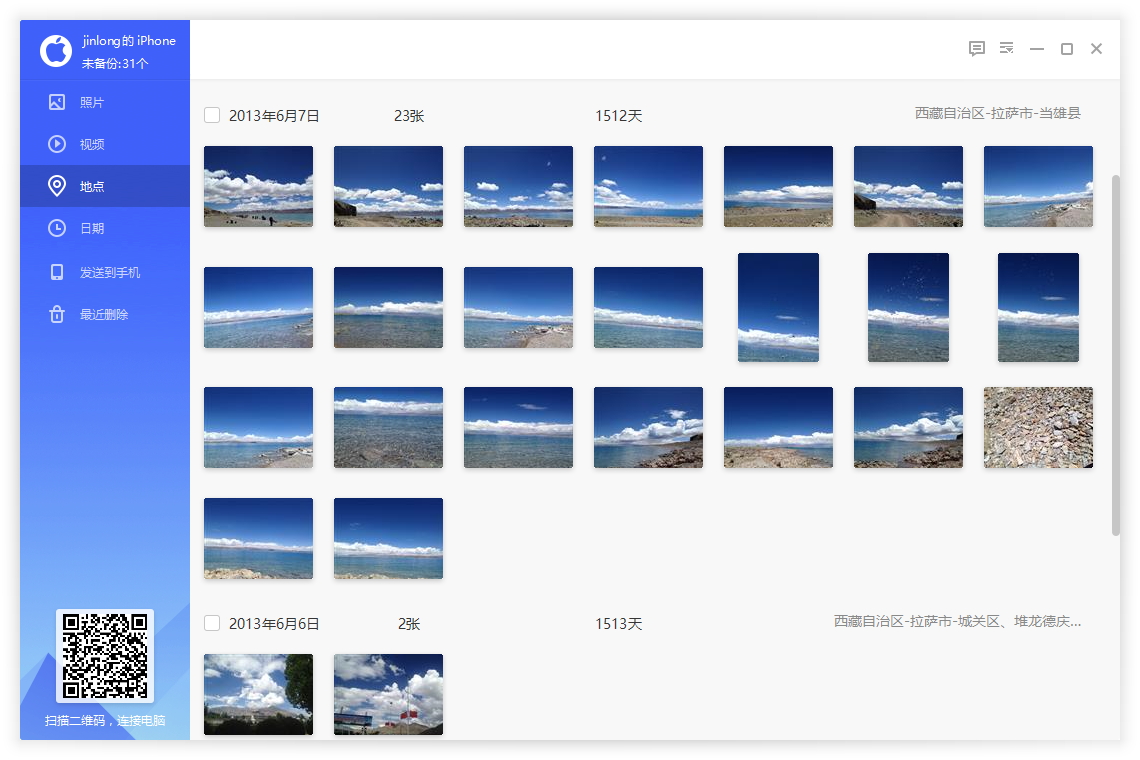Open June 6 photo with tree and clouds
This screenshot has height=760, width=1140.
point(258,694)
